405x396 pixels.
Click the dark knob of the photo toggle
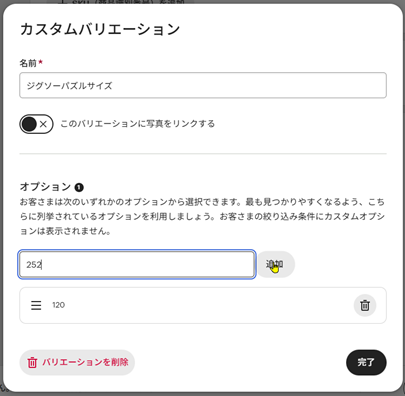[x=29, y=124]
